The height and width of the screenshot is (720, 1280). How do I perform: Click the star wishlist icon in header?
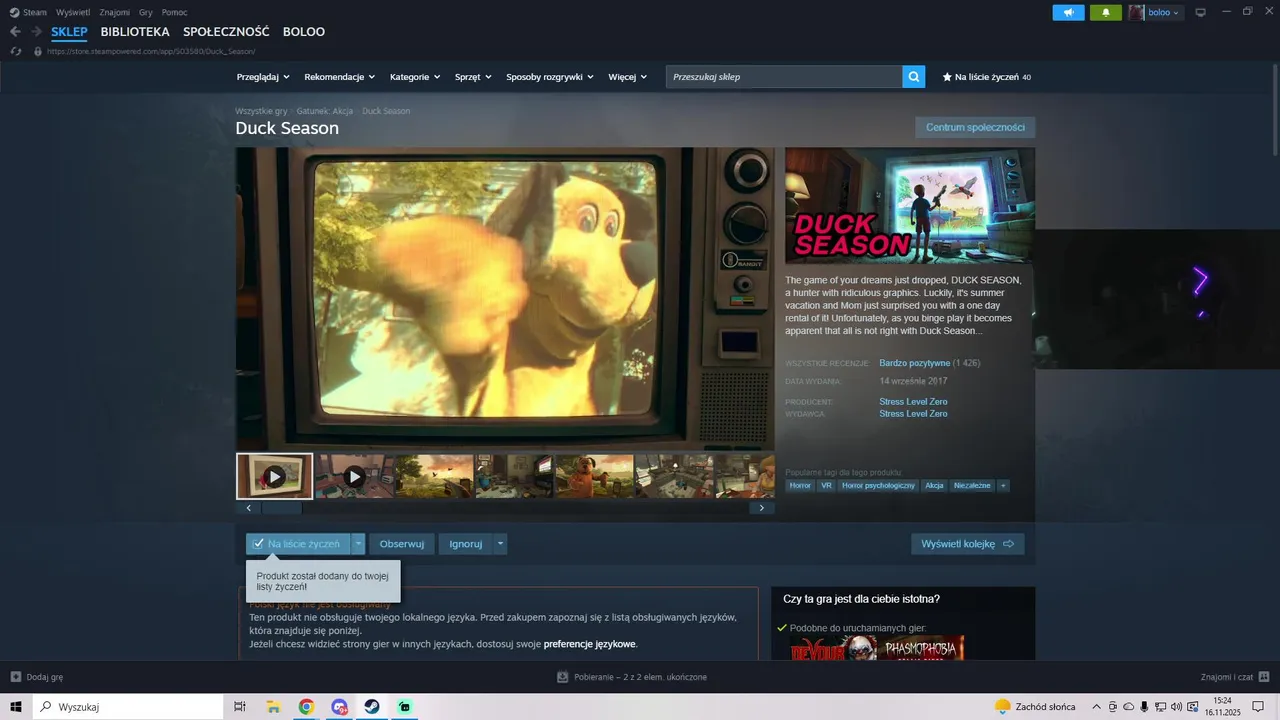click(x=947, y=77)
